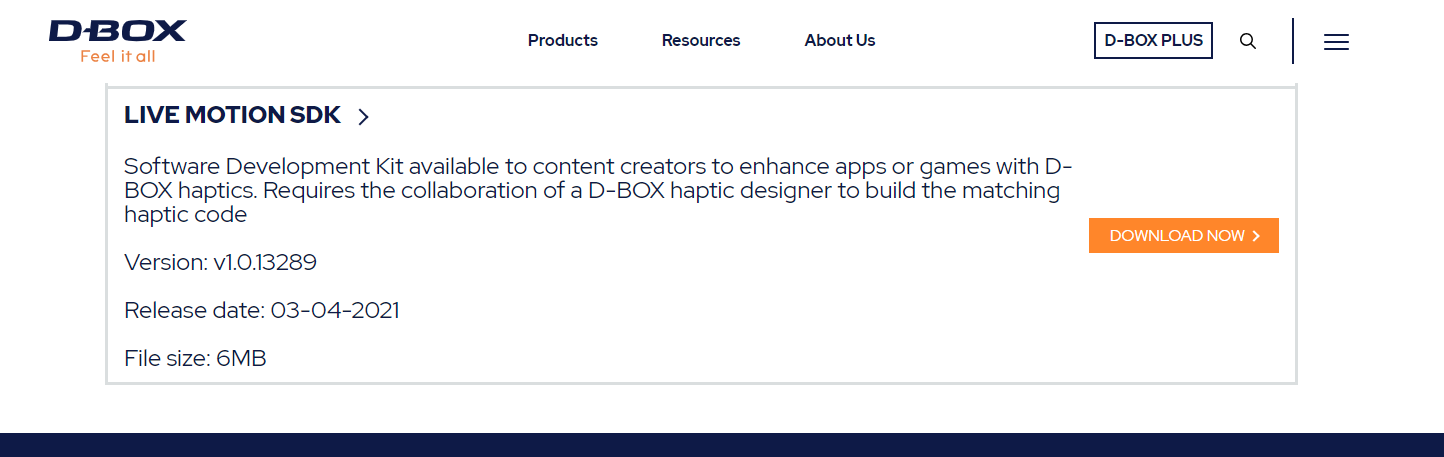Click the chevron next to Live Motion SDK
Screen dimensions: 1444x457
pos(363,116)
